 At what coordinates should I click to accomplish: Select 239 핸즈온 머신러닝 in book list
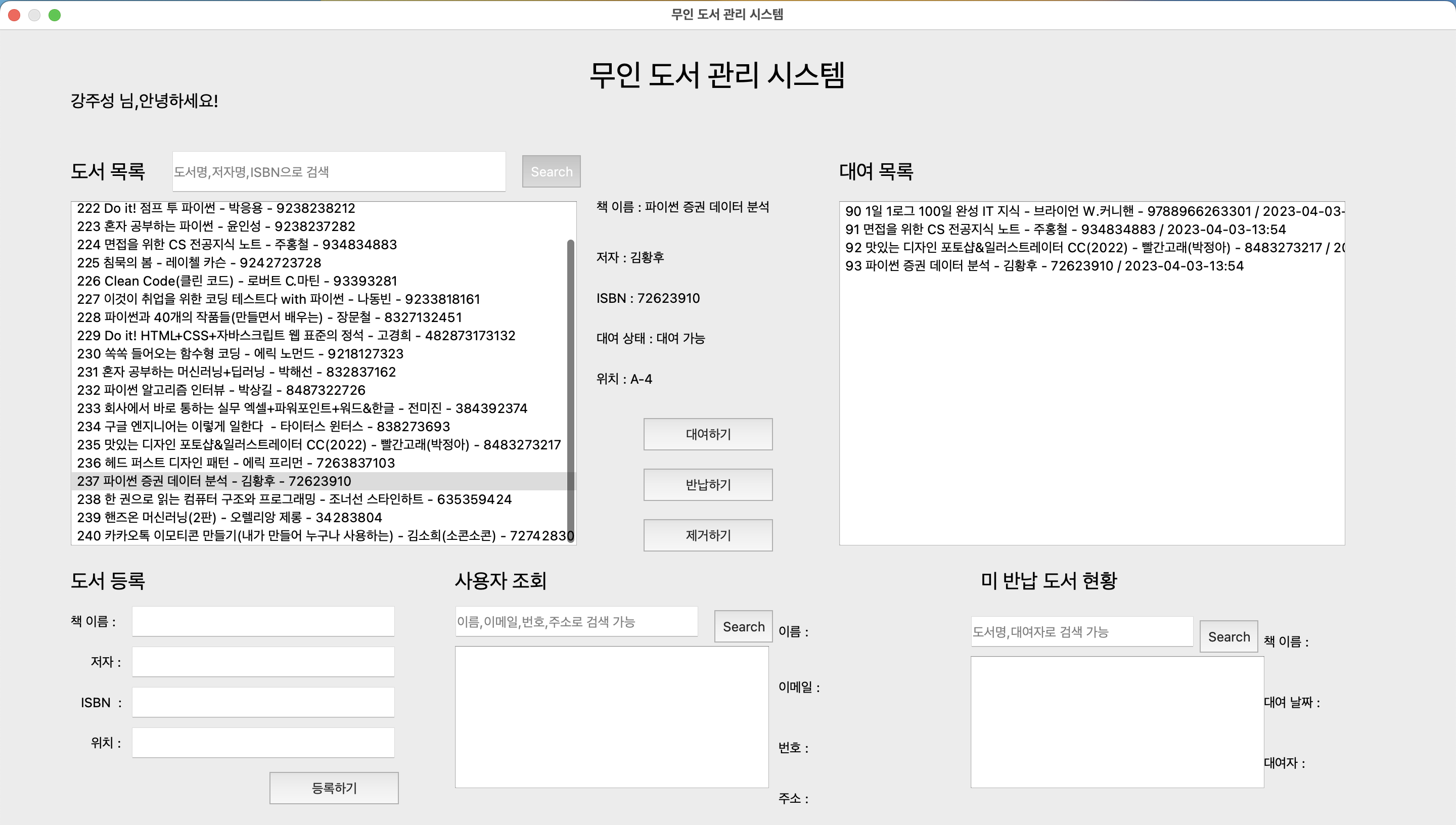pyautogui.click(x=230, y=517)
